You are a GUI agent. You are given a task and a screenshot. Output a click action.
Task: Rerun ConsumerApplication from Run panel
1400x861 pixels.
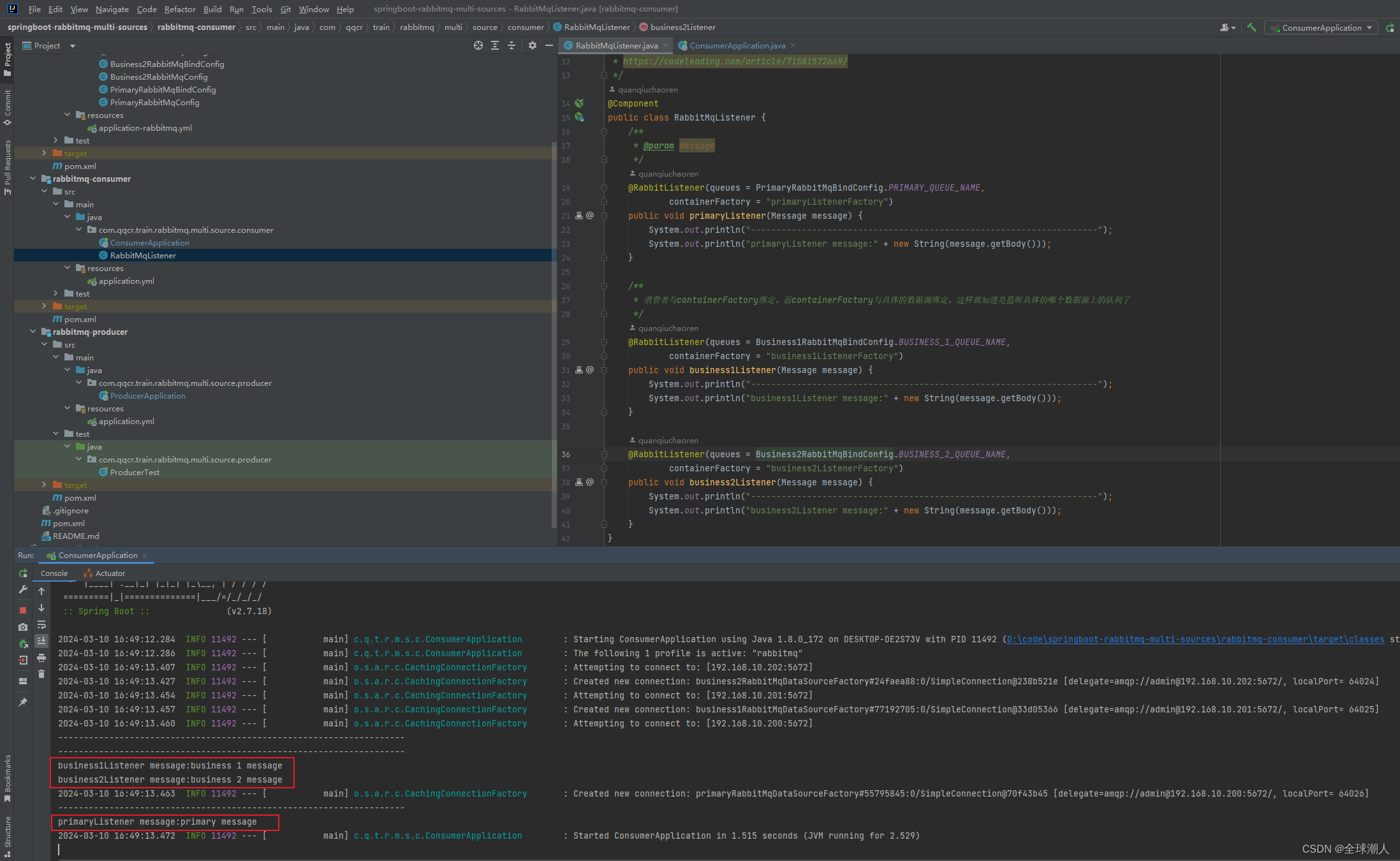click(x=23, y=573)
